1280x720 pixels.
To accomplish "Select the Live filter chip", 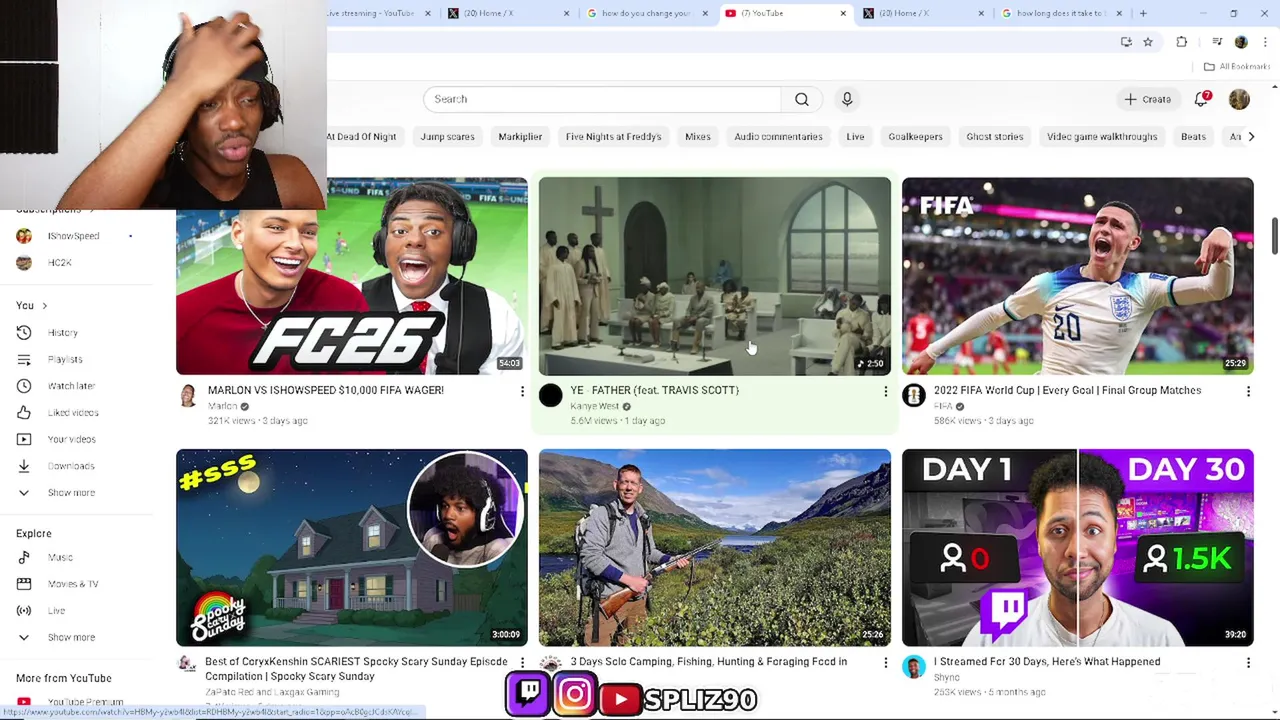I will pyautogui.click(x=855, y=136).
